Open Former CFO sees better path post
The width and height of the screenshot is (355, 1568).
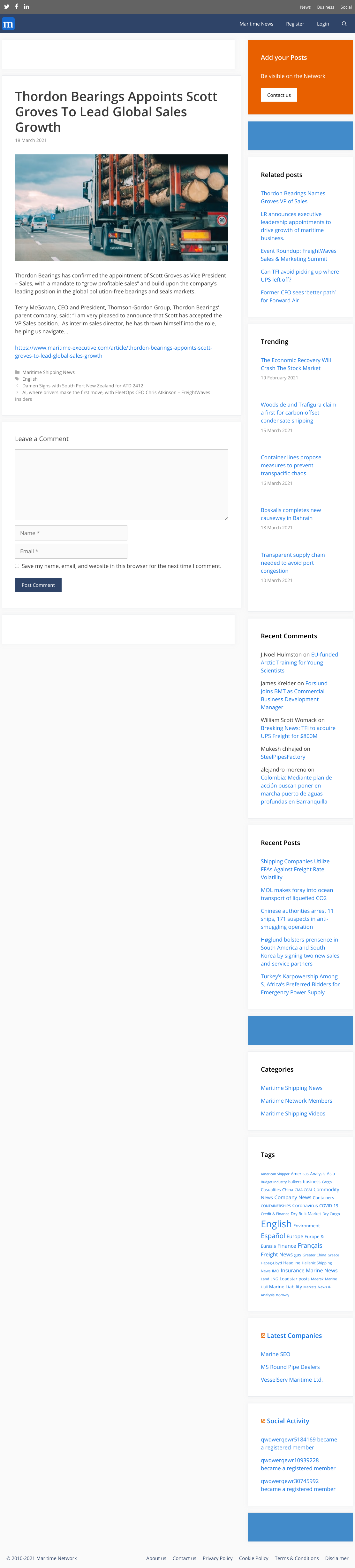click(x=298, y=296)
